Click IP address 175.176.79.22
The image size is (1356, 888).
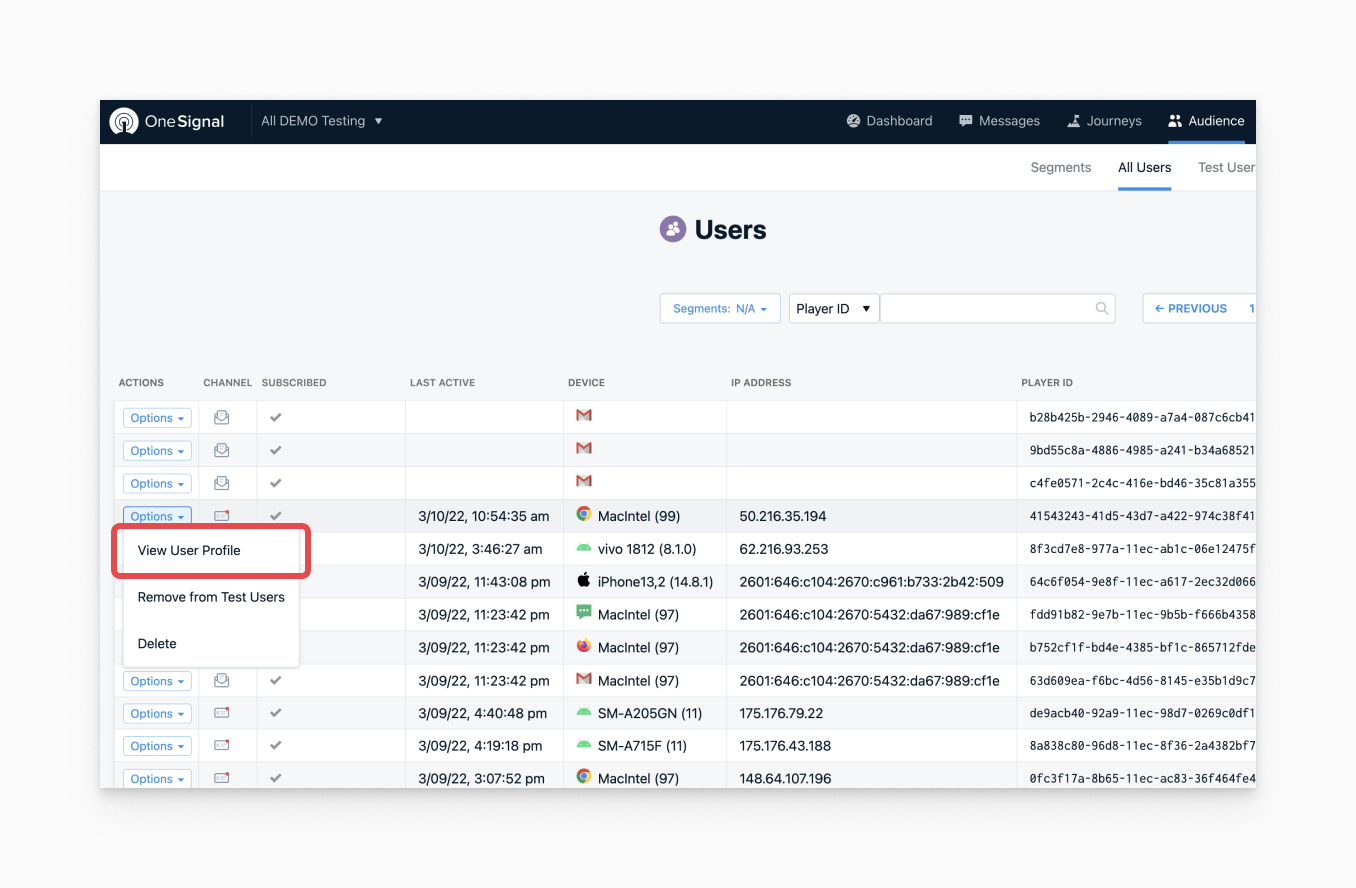click(781, 714)
